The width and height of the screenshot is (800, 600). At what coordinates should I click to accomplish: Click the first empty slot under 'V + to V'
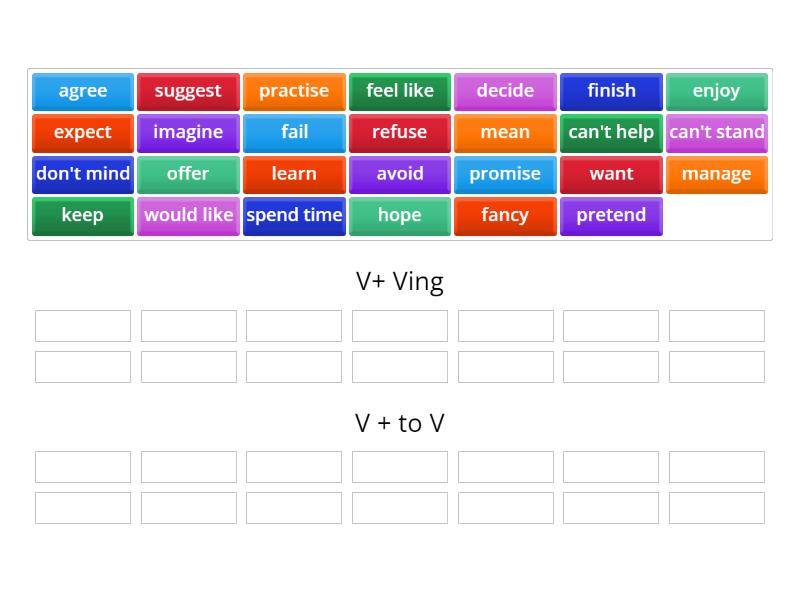click(82, 466)
